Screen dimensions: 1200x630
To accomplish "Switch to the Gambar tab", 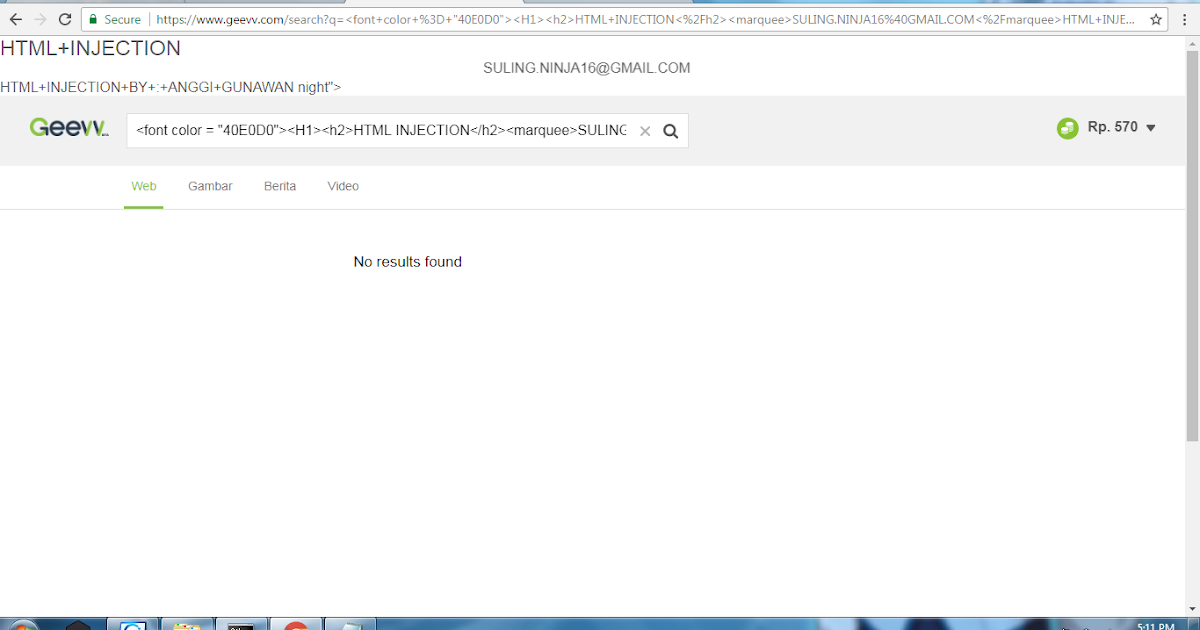I will (209, 186).
